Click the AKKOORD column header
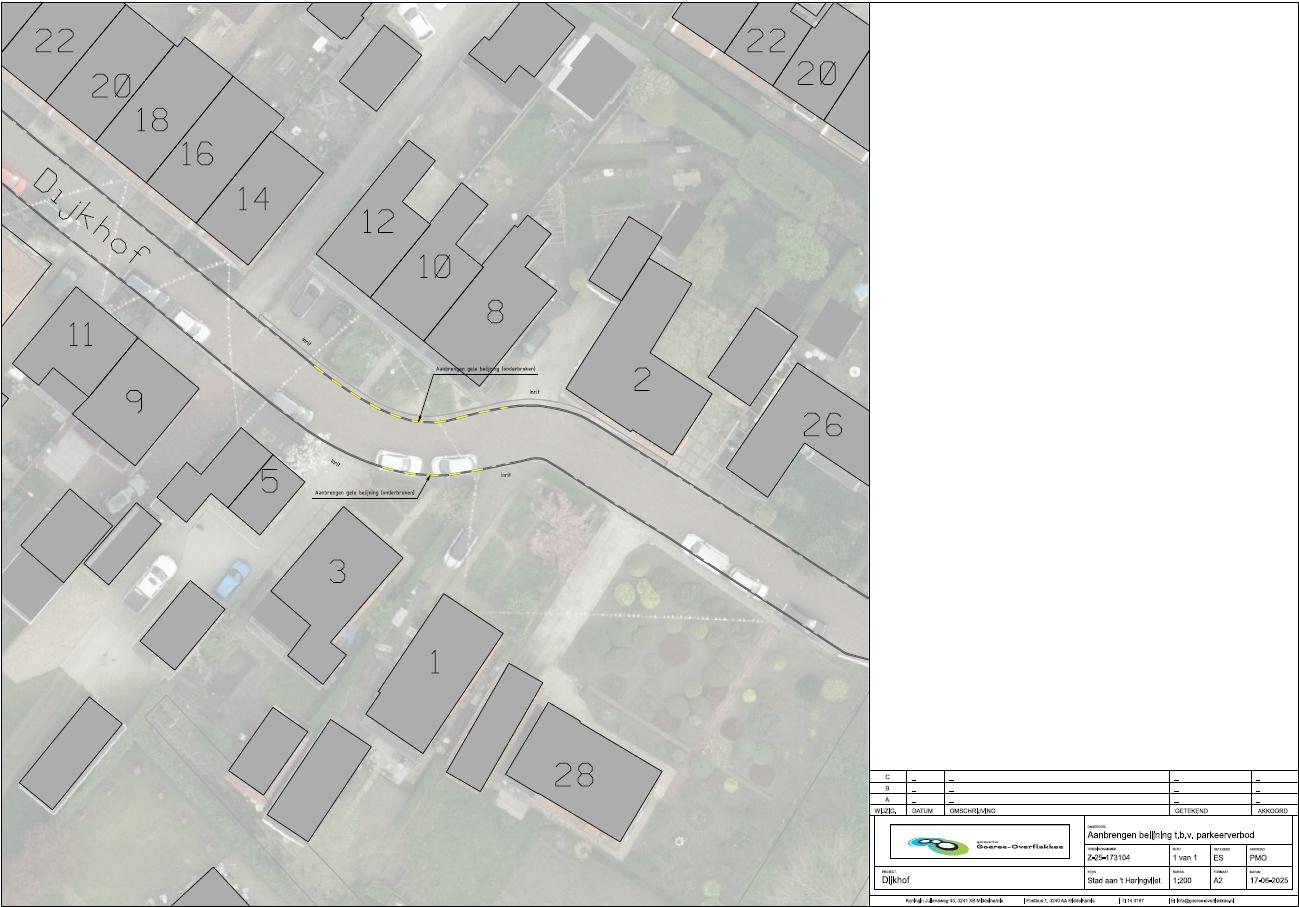This screenshot has height=907, width=1299. [1271, 811]
